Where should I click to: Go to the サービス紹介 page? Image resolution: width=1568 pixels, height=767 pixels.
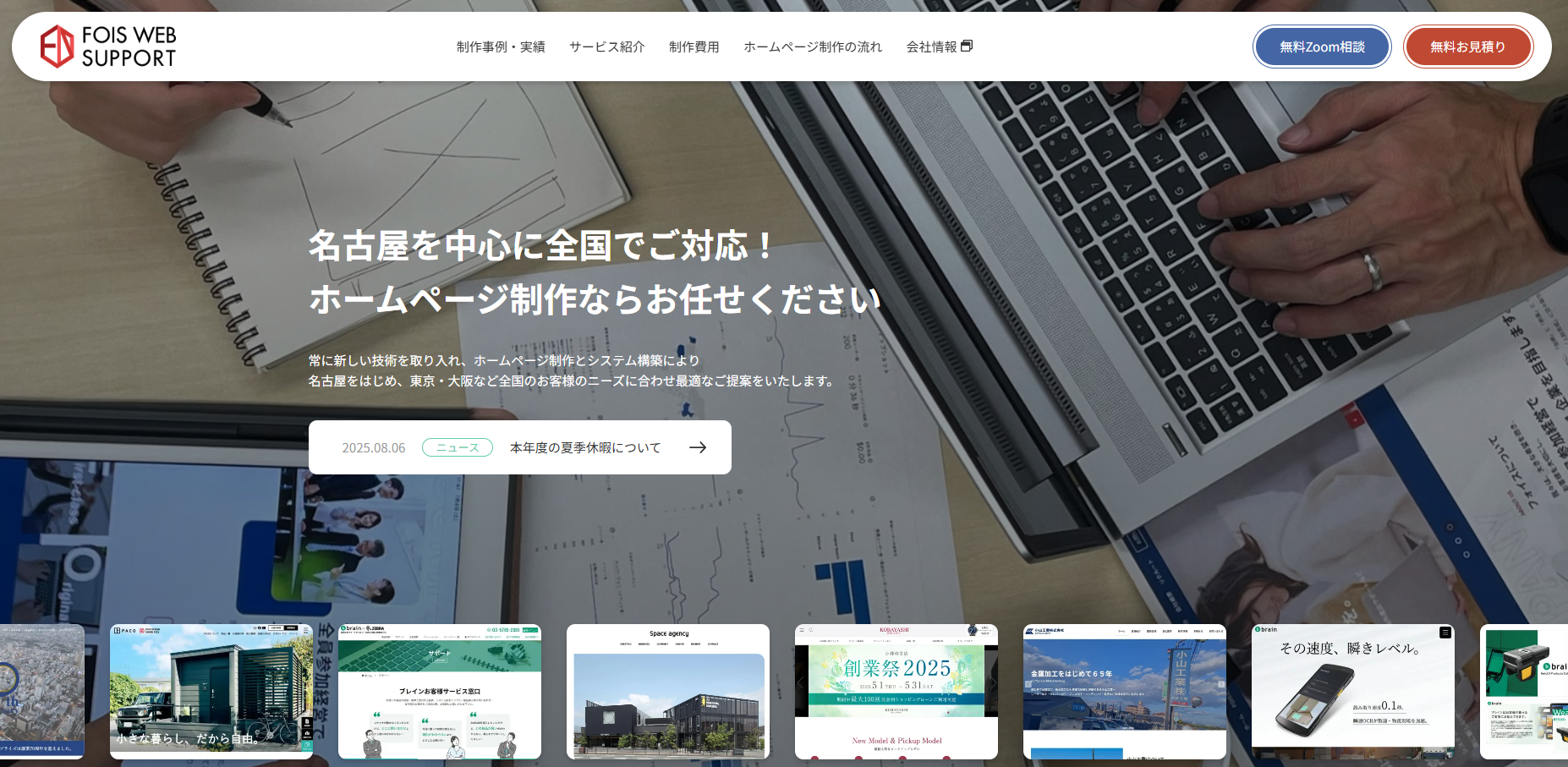tap(606, 47)
